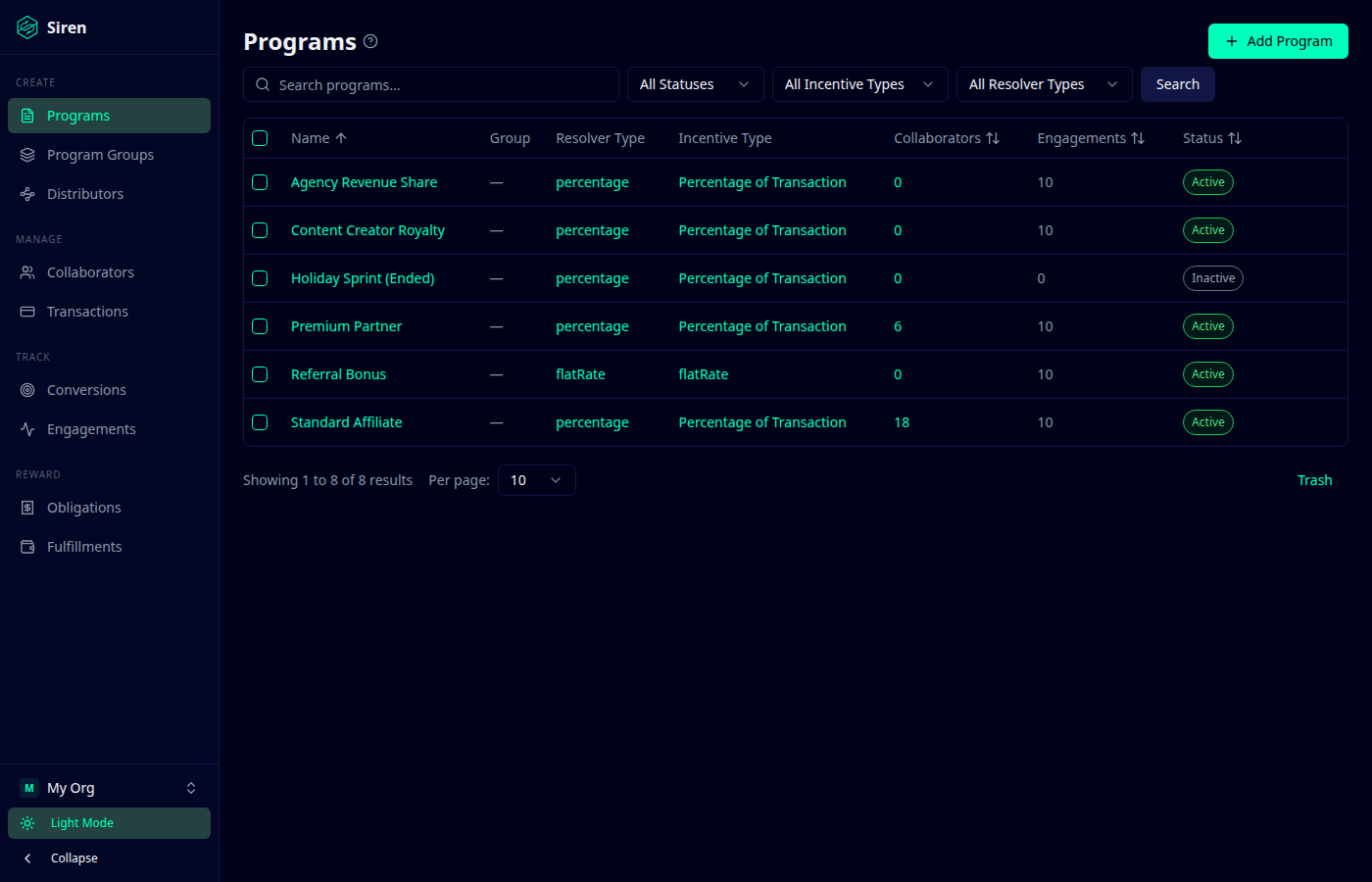Click the Distributors sidebar icon

pyautogui.click(x=27, y=194)
